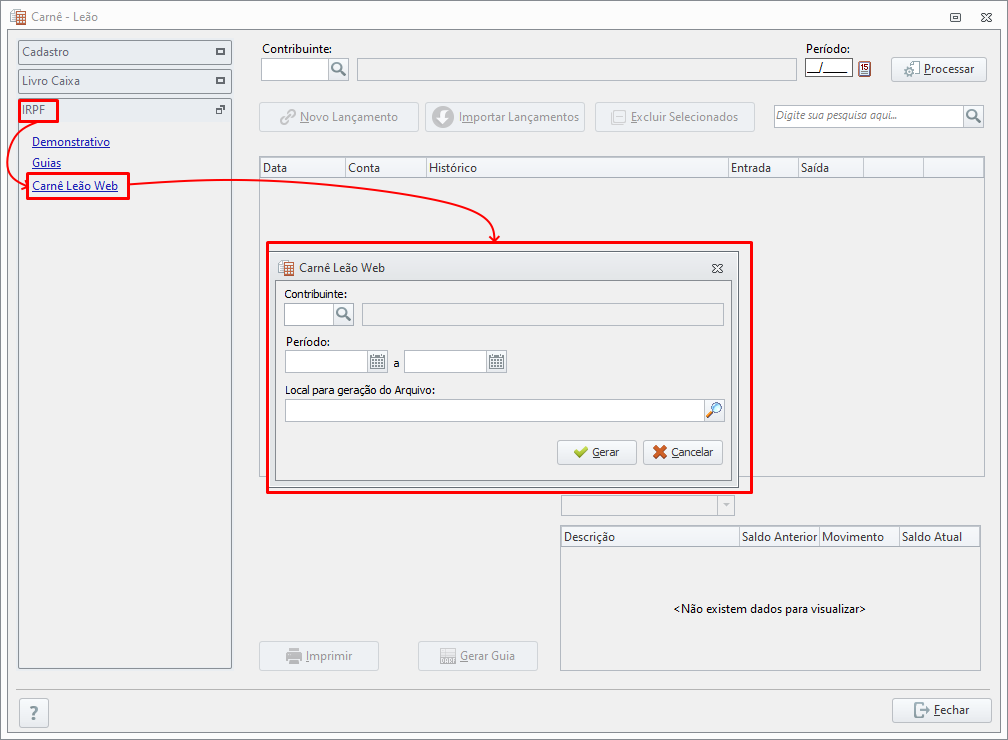Open help with the question mark button
Screen dimensions: 1008x740
[x=34, y=712]
